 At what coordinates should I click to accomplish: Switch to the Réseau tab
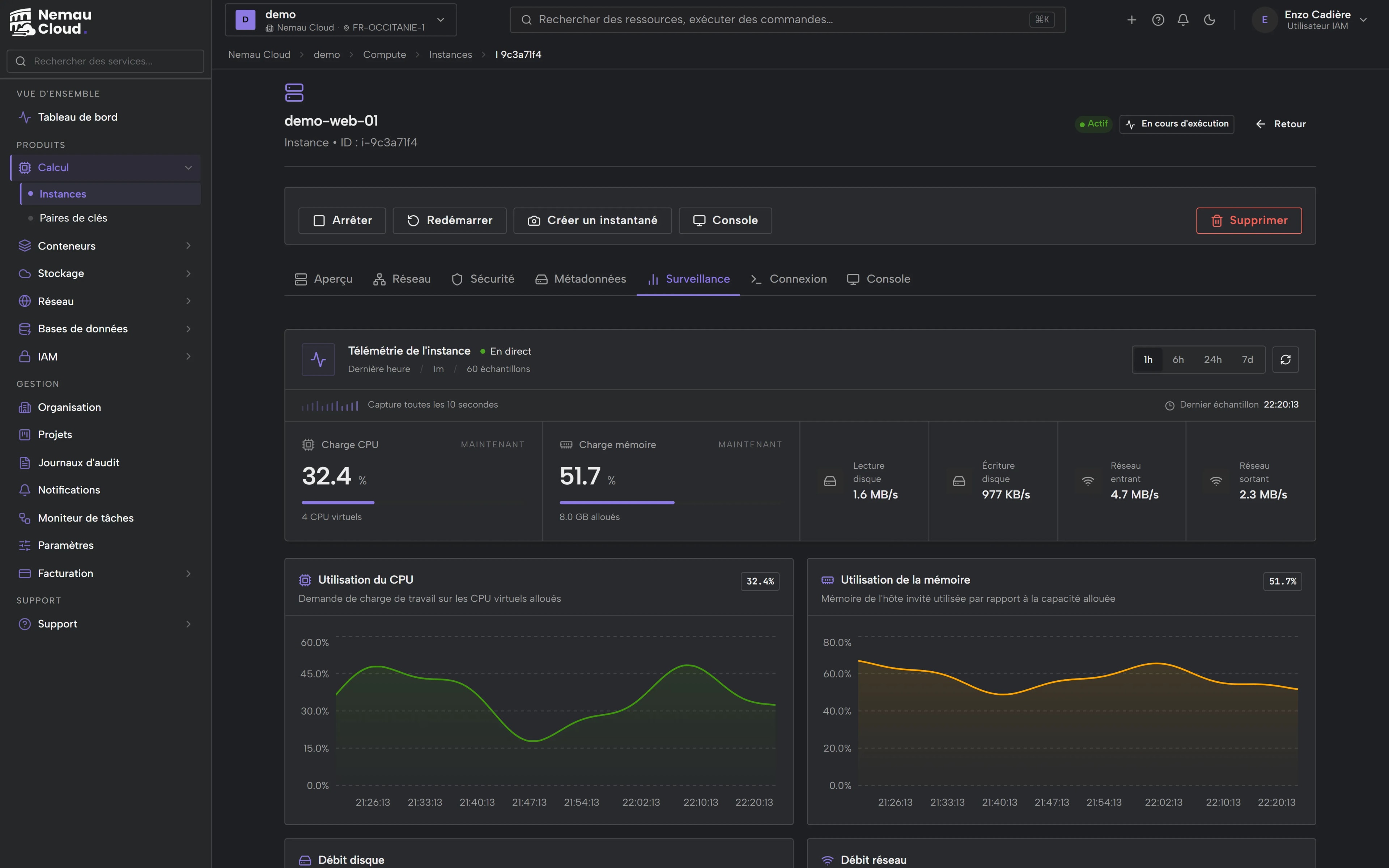402,279
